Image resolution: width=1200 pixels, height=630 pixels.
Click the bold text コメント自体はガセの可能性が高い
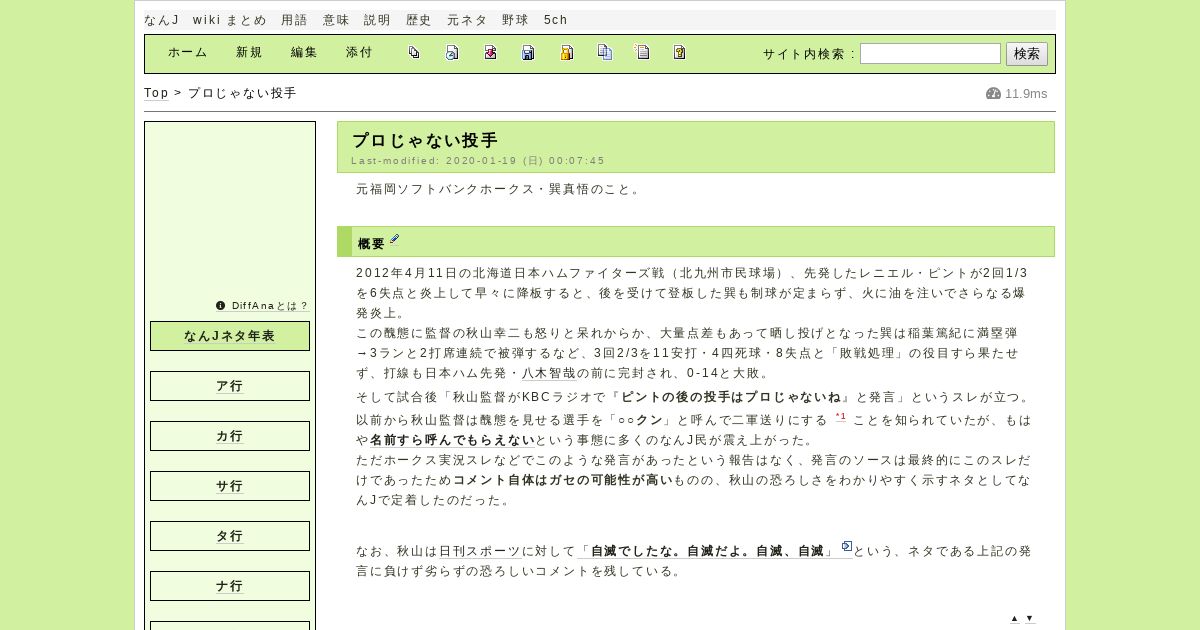(x=563, y=480)
